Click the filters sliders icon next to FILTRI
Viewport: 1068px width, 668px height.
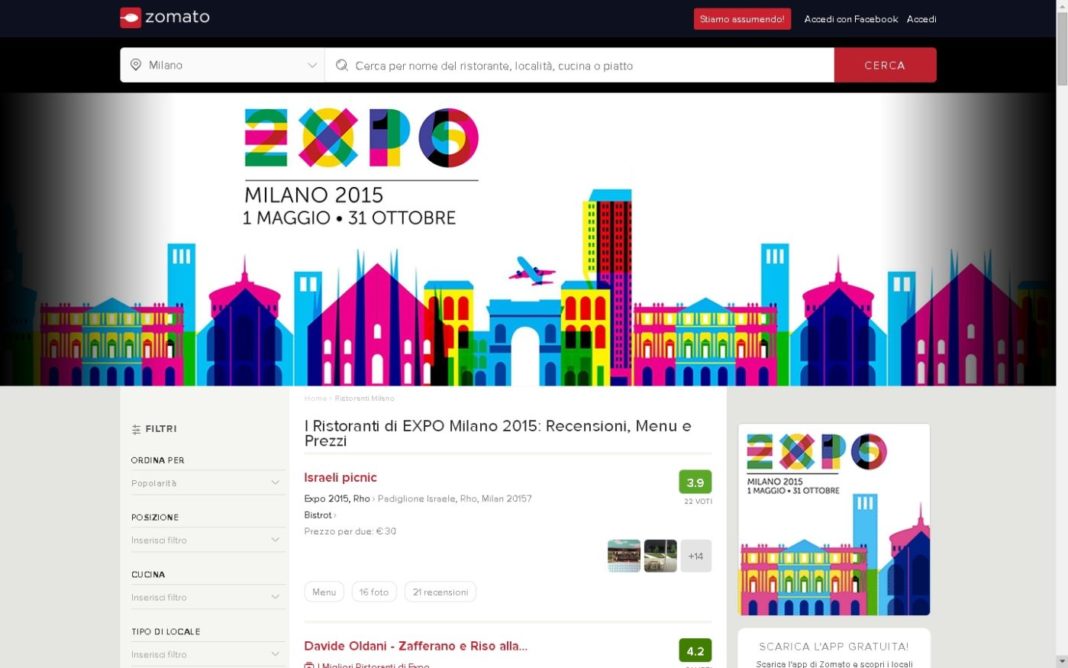tap(136, 429)
